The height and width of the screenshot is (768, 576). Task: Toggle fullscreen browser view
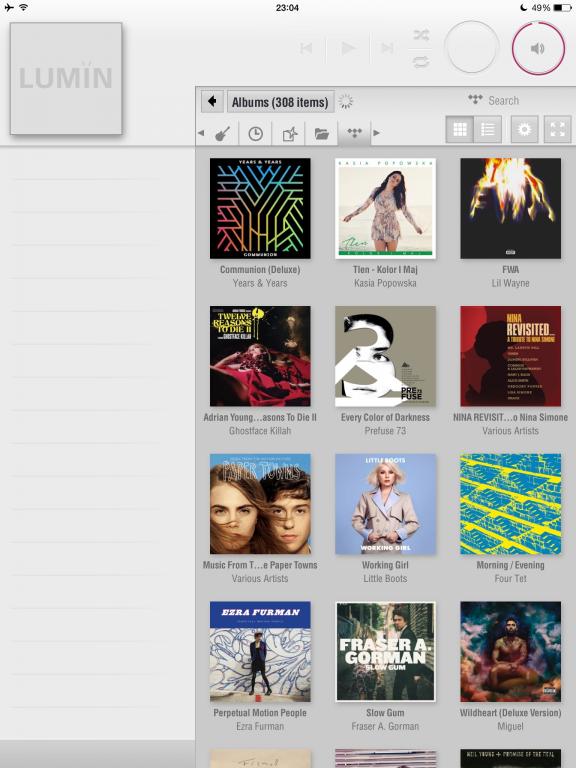coord(557,129)
